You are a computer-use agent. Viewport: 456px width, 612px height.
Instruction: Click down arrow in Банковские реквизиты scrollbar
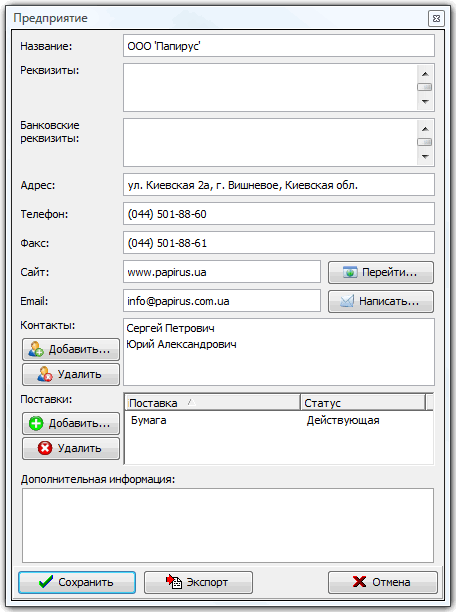tap(425, 157)
